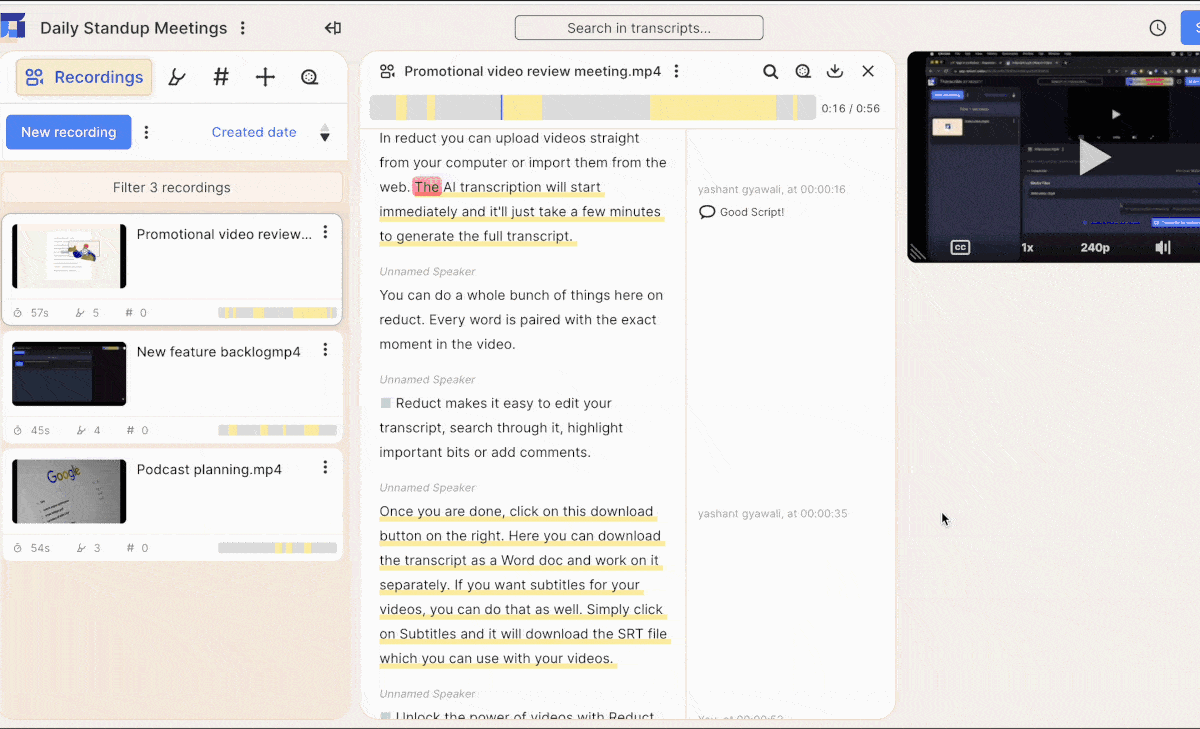The height and width of the screenshot is (729, 1200).
Task: Click the highlighted word The
Action: [427, 187]
